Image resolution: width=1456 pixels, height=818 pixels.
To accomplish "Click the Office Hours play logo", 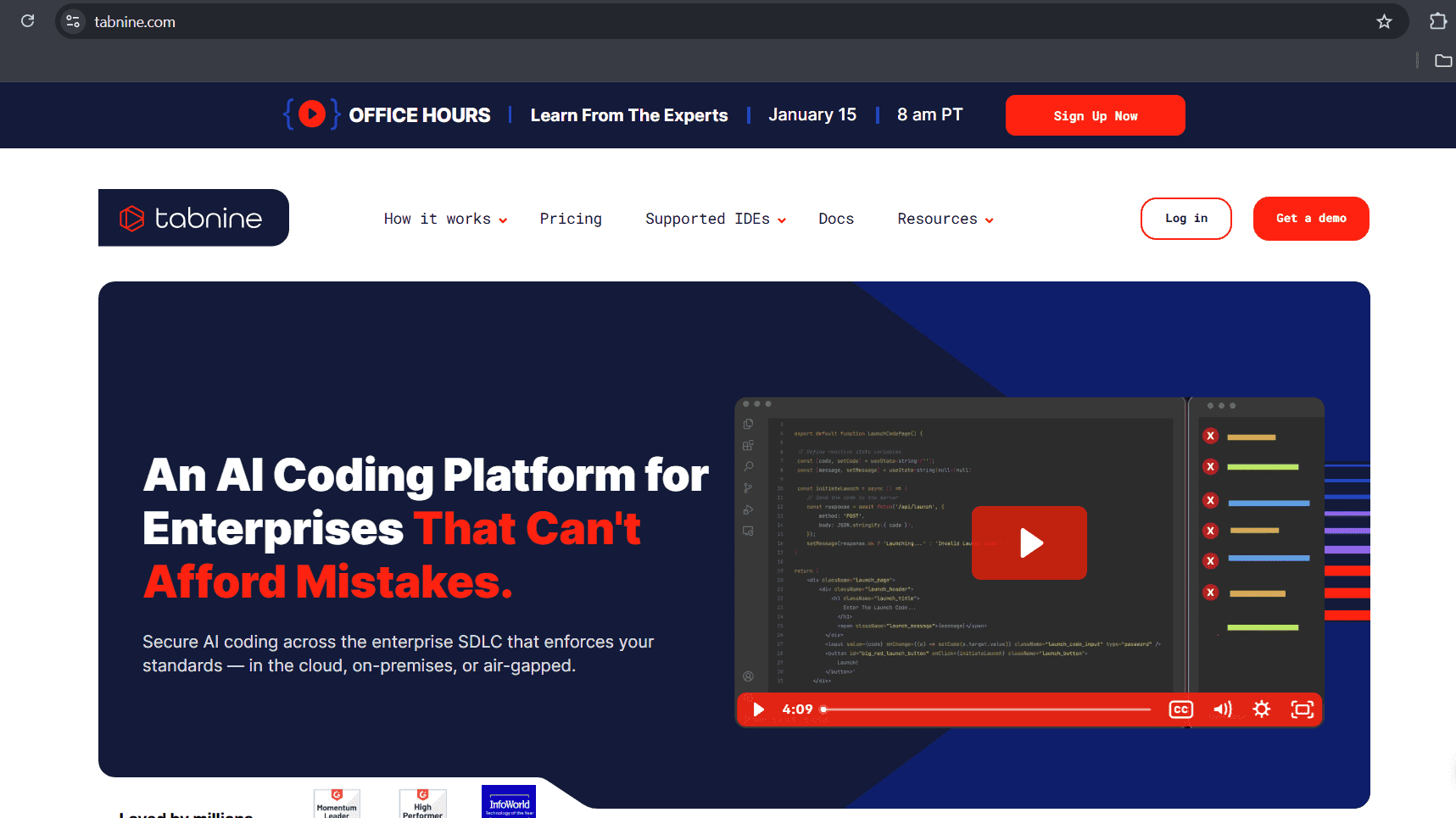I will click(312, 114).
